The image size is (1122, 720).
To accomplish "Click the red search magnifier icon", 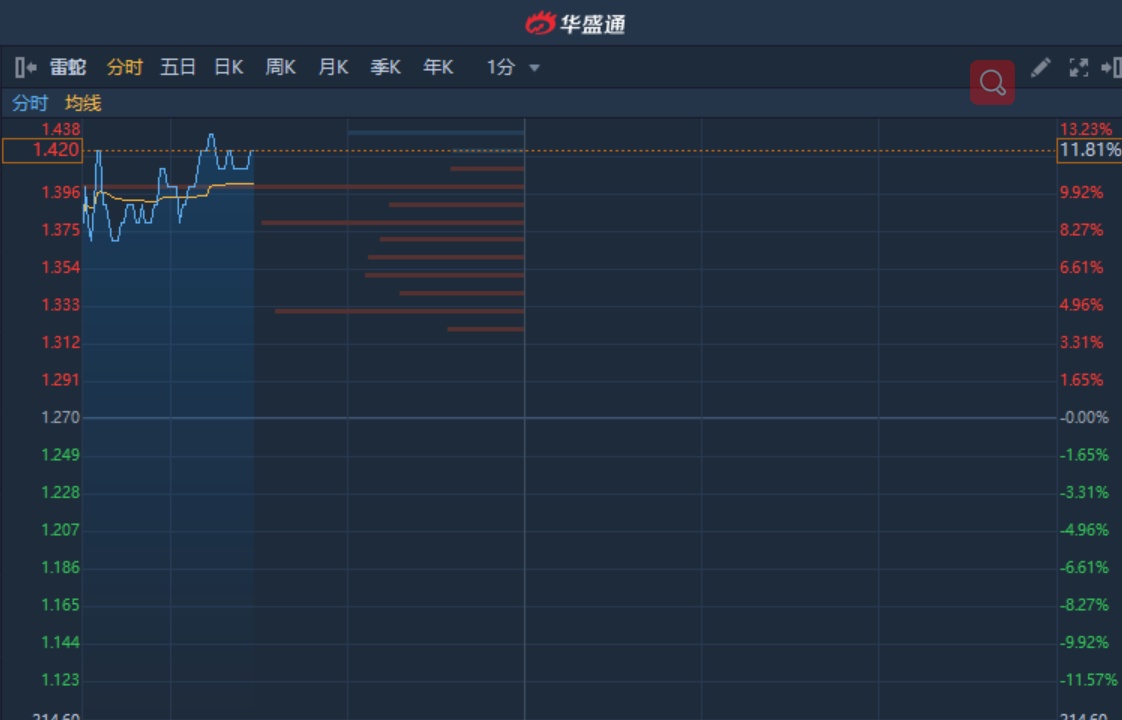I will point(992,82).
